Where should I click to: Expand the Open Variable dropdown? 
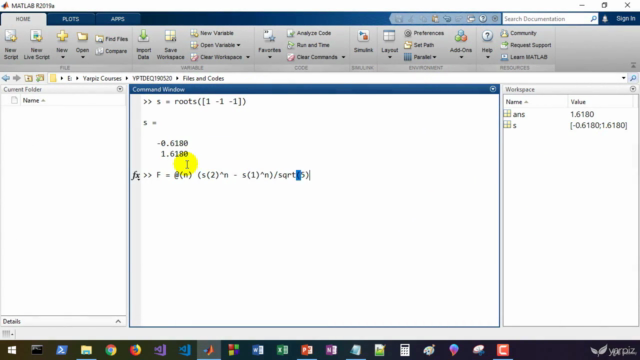(238, 45)
